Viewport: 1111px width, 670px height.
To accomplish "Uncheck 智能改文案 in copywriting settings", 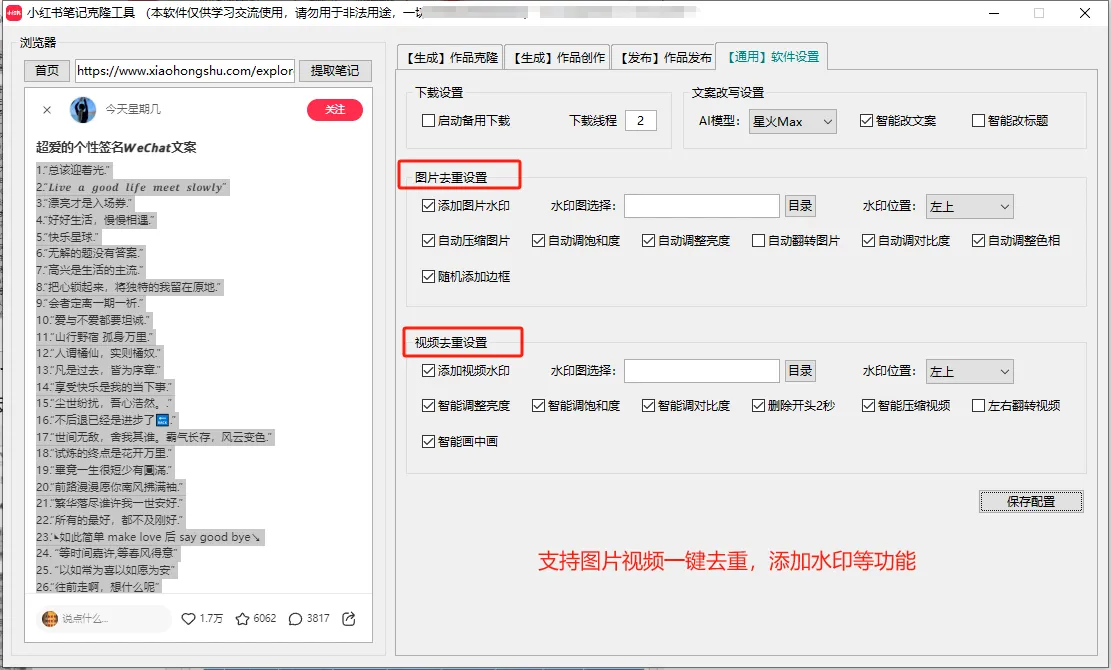I will 867,120.
